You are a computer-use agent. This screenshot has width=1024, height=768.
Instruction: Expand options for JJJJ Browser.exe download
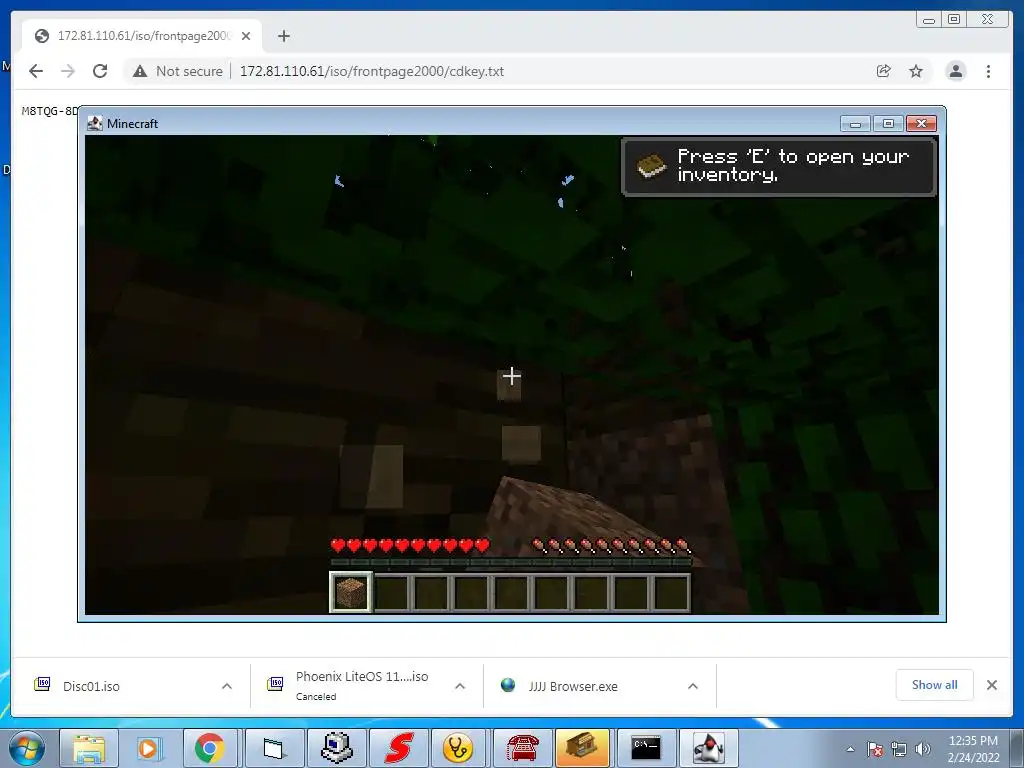coord(693,686)
